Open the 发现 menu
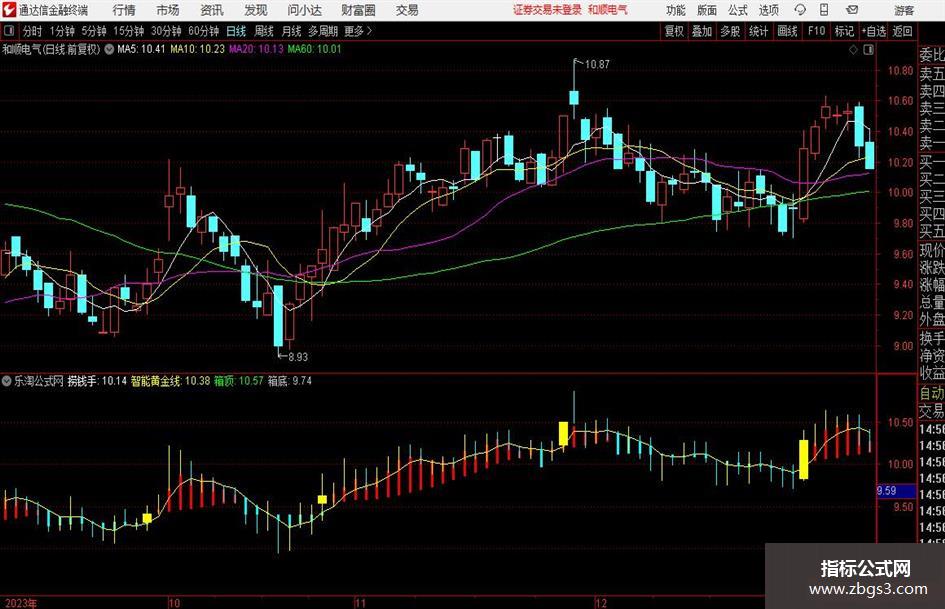The height and width of the screenshot is (609, 945). coord(256,10)
